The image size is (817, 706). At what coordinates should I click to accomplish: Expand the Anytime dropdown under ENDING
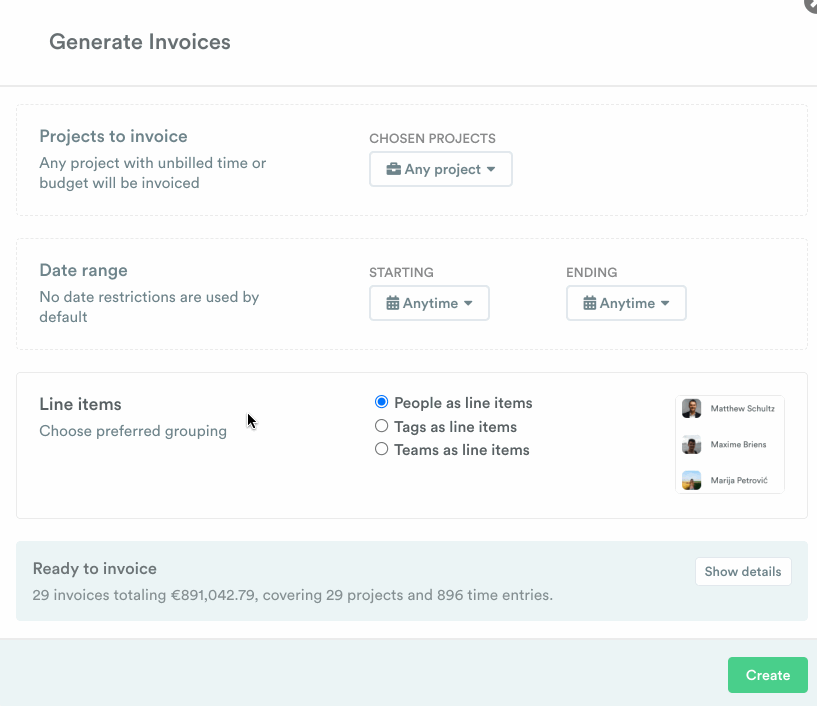click(626, 302)
